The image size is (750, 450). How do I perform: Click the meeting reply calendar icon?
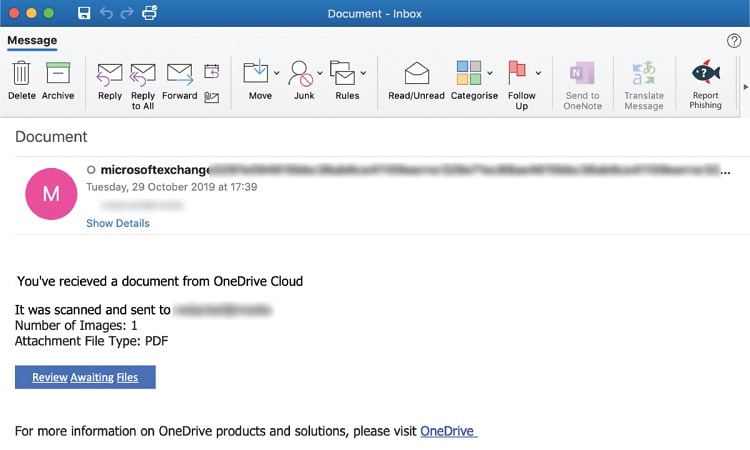pyautogui.click(x=211, y=71)
